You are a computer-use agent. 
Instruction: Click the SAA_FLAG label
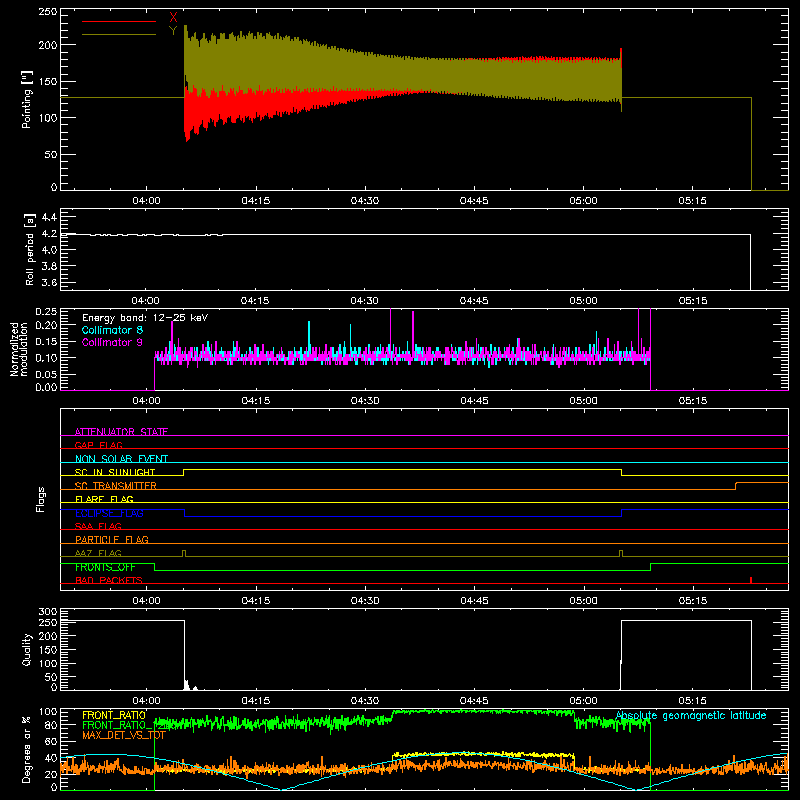click(98, 526)
